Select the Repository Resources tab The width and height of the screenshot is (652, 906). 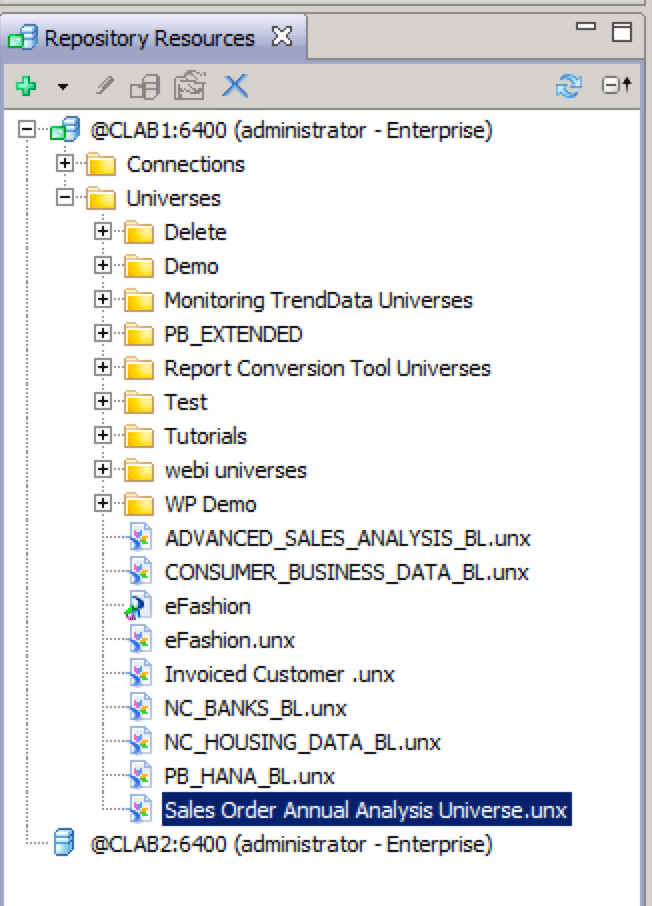[150, 38]
